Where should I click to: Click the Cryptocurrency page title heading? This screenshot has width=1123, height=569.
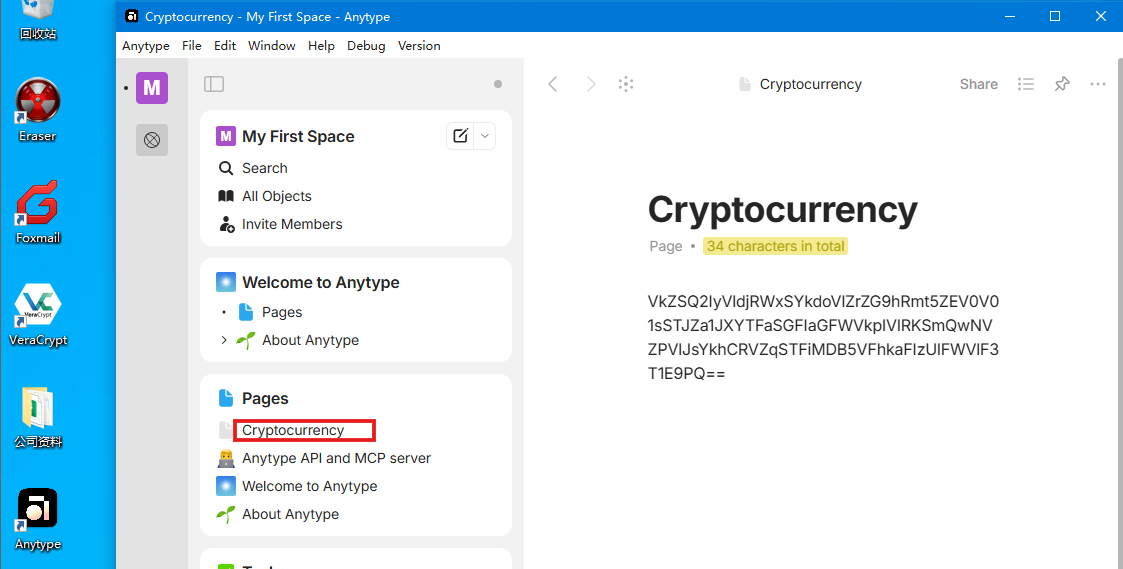782,210
